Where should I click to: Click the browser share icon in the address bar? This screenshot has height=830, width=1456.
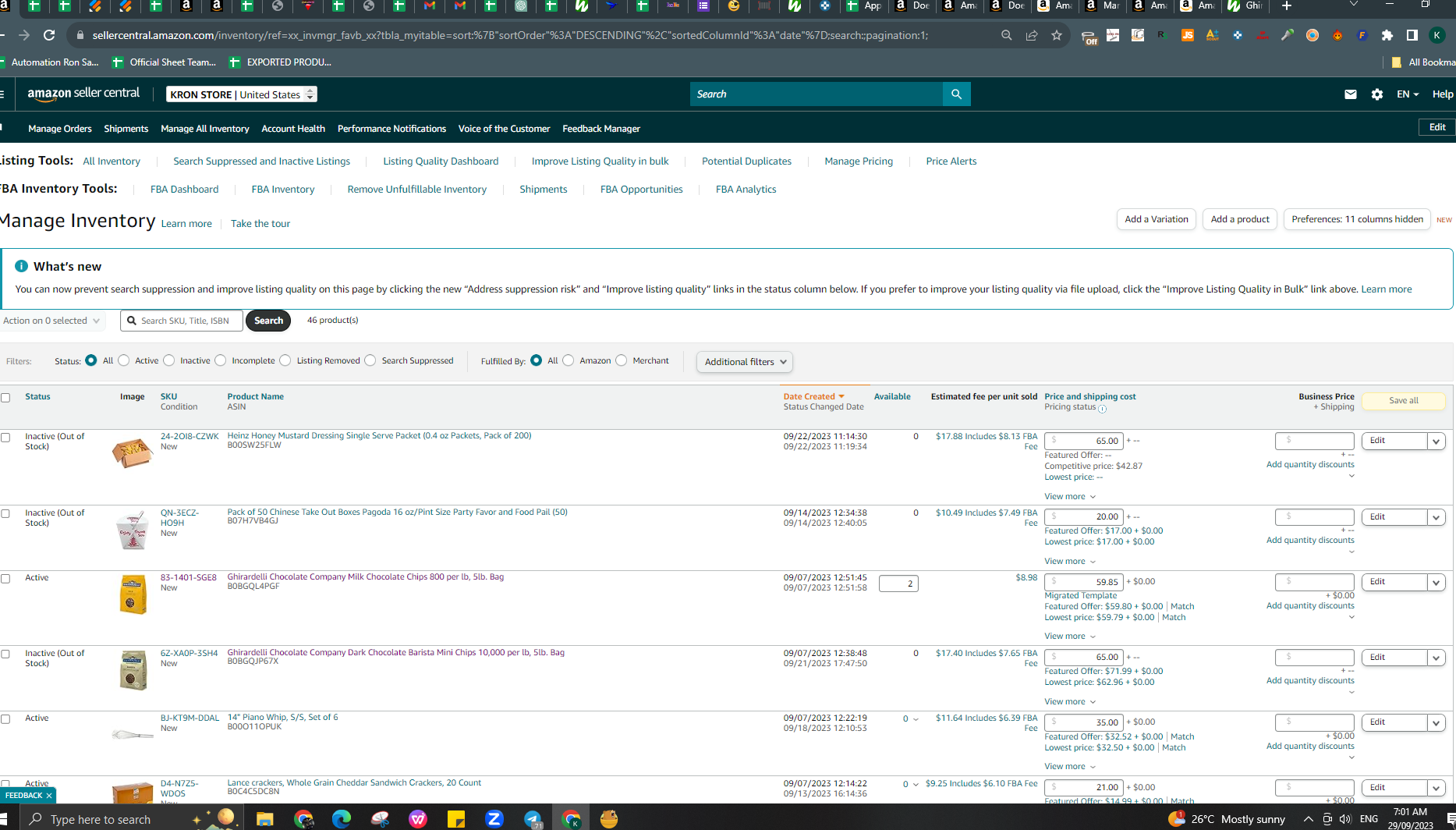pyautogui.click(x=1032, y=35)
